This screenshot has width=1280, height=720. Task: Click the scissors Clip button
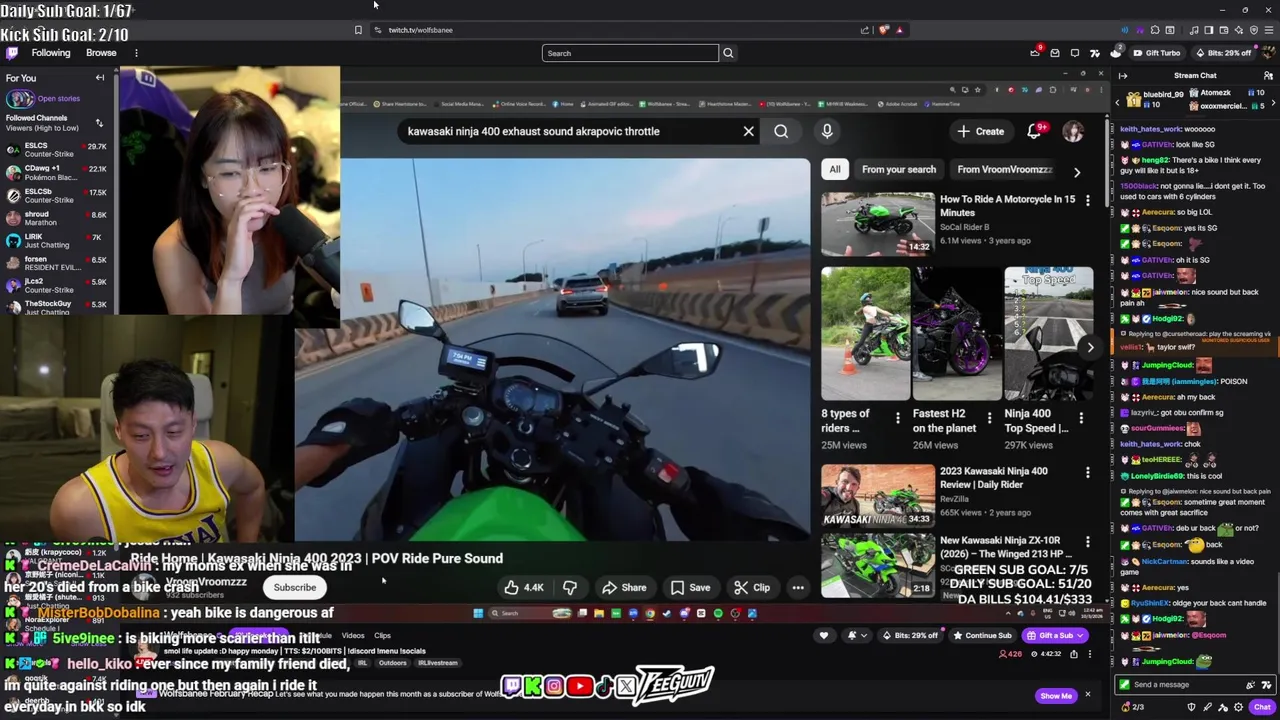coord(752,588)
